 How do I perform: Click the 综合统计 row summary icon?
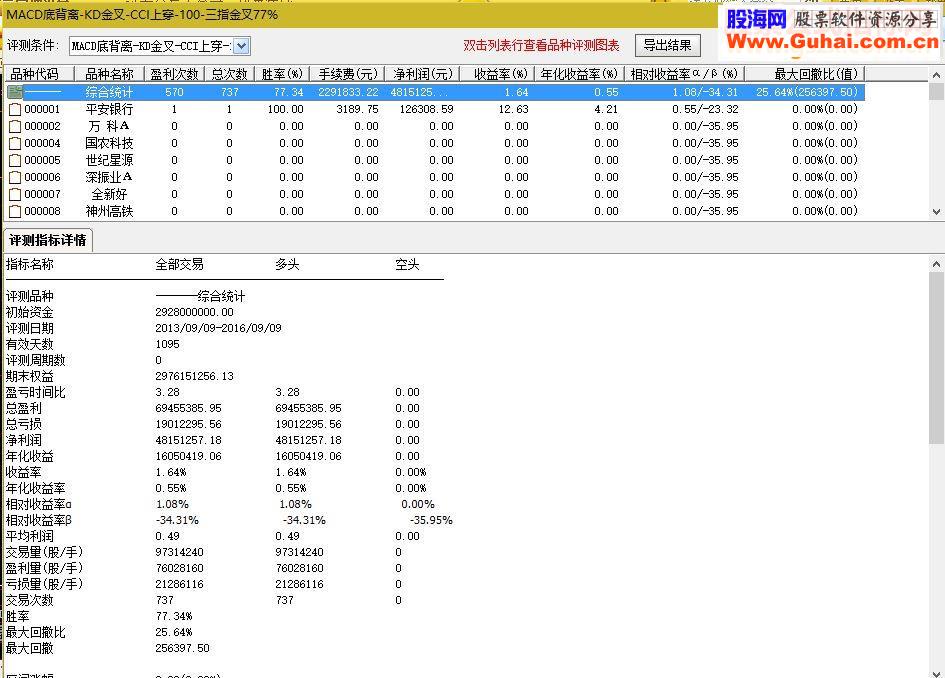pos(15,92)
